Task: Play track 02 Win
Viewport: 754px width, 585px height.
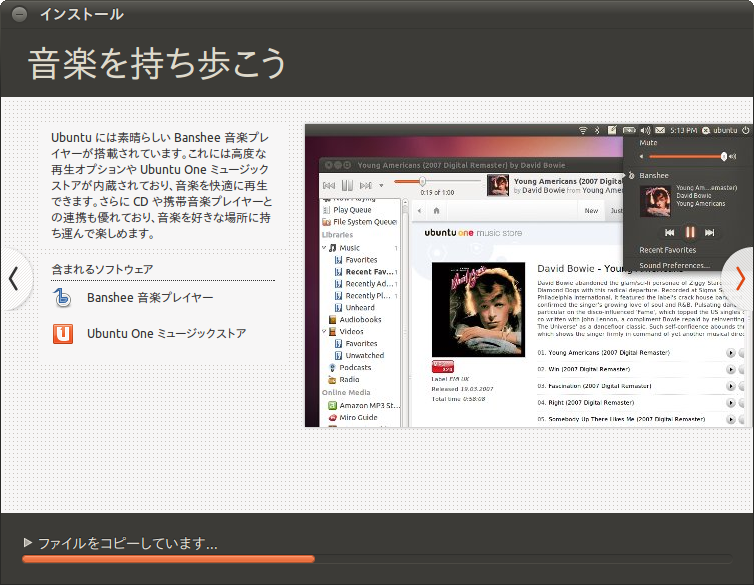Action: [731, 370]
